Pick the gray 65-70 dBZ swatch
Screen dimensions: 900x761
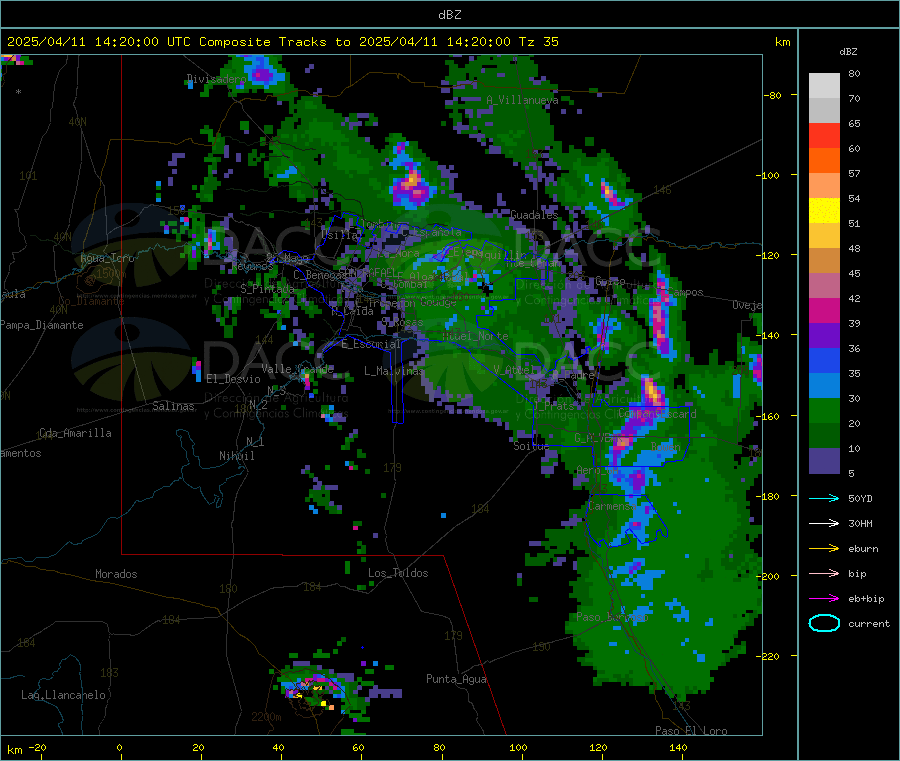824,111
